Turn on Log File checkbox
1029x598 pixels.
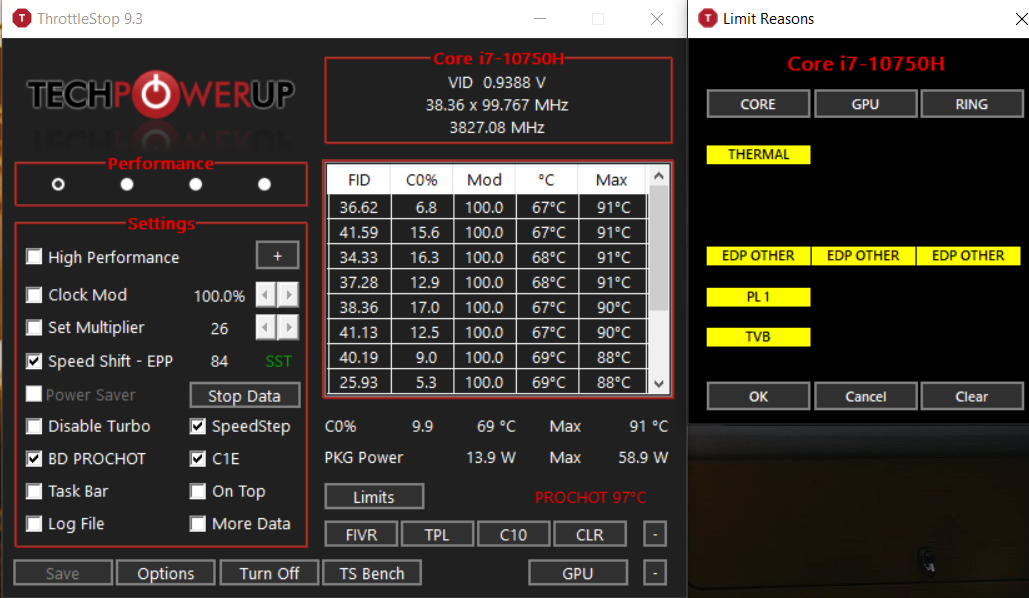point(33,523)
